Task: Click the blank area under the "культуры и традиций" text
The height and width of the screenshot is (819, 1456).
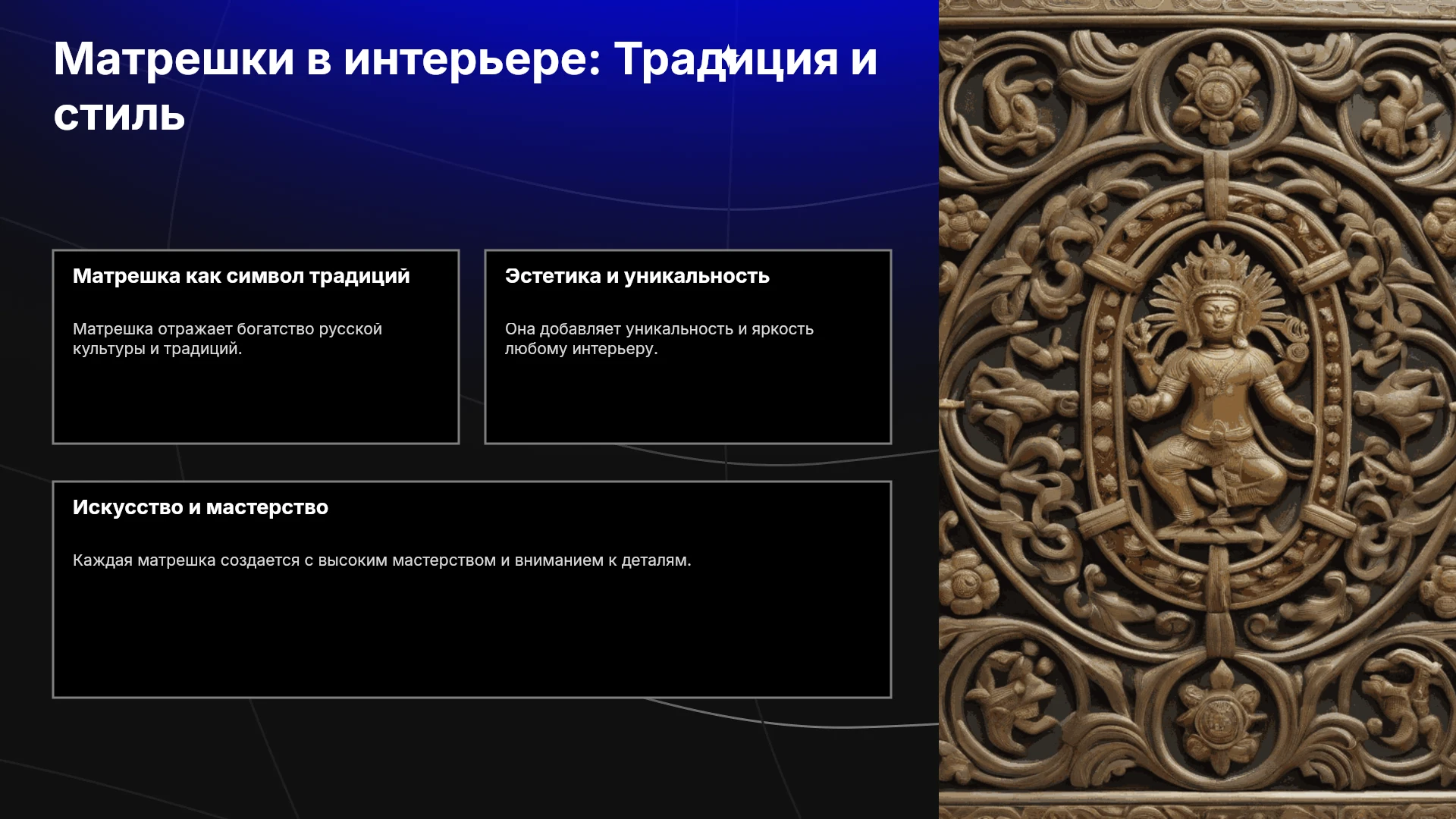Action: [256, 400]
